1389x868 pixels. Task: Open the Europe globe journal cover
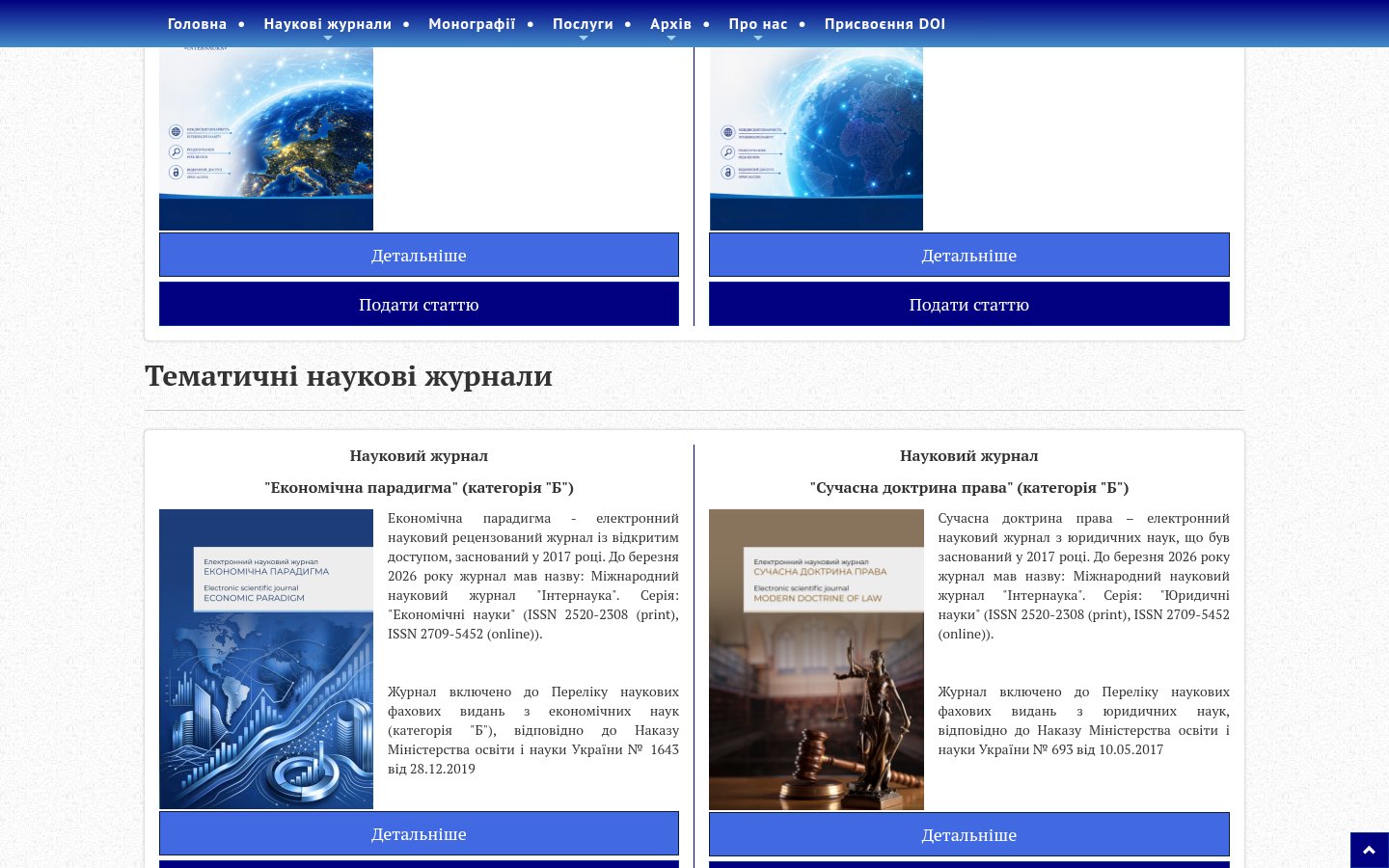point(266,138)
